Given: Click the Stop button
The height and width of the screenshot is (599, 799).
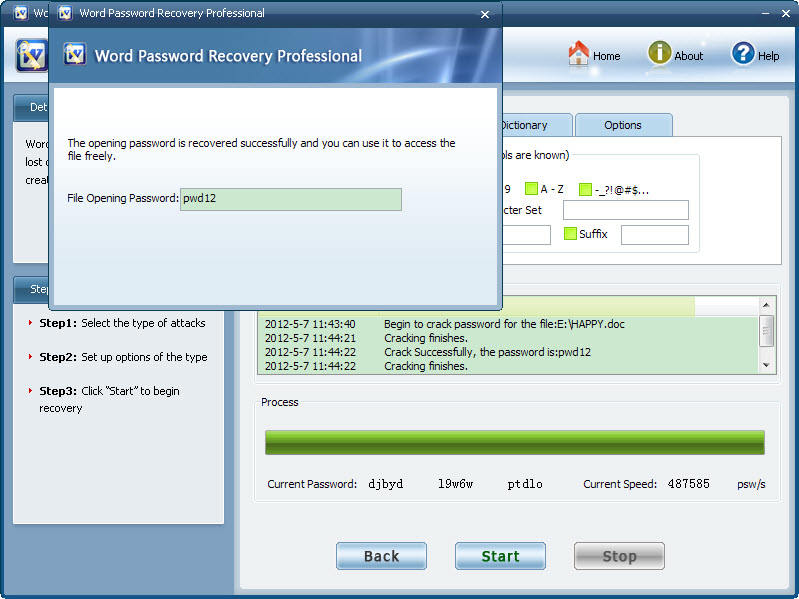Looking at the screenshot, I should click(619, 556).
